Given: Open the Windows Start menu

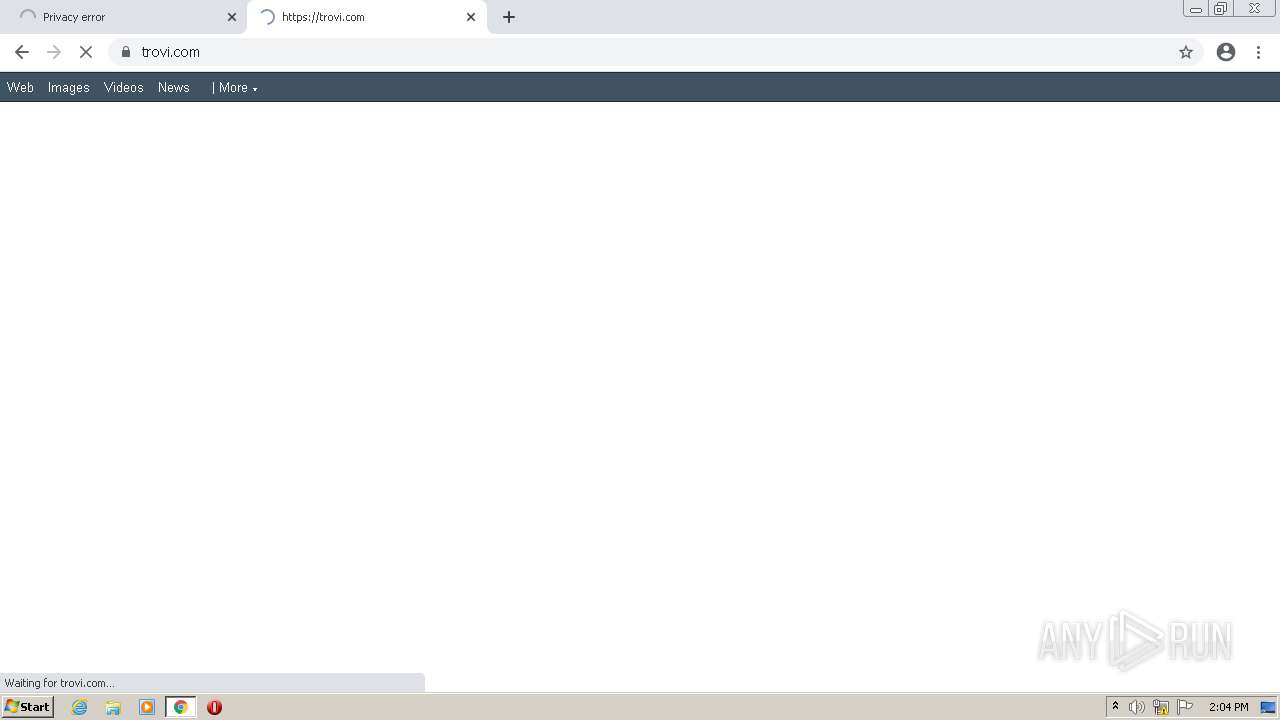Looking at the screenshot, I should click(28, 707).
